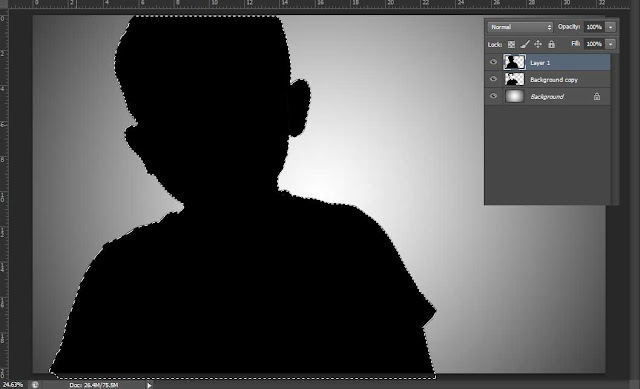This screenshot has width=640, height=389.
Task: Open the Fill slider dropdown arrow
Action: click(x=611, y=44)
